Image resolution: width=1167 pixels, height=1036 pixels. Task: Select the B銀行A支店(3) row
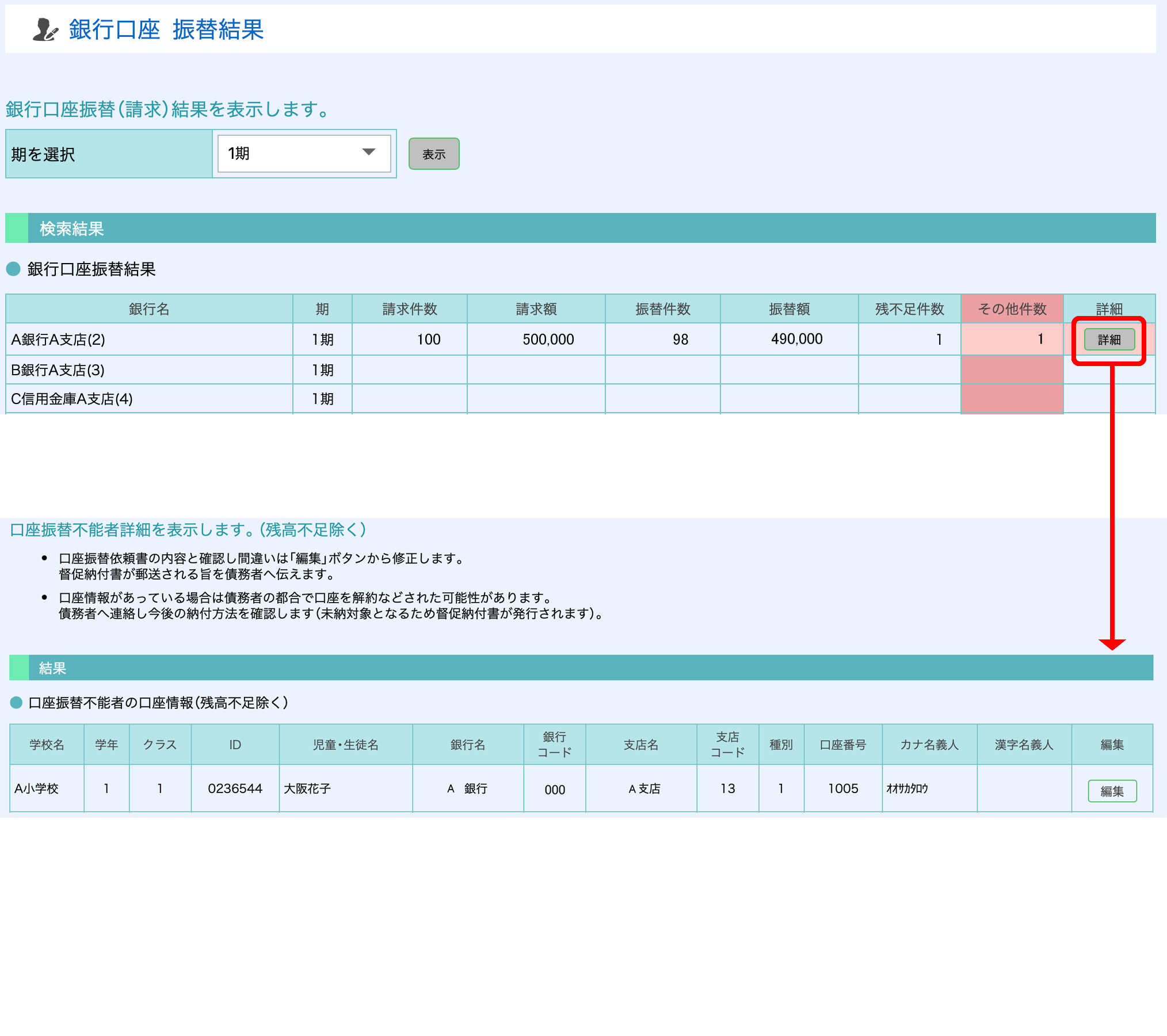pyautogui.click(x=58, y=370)
